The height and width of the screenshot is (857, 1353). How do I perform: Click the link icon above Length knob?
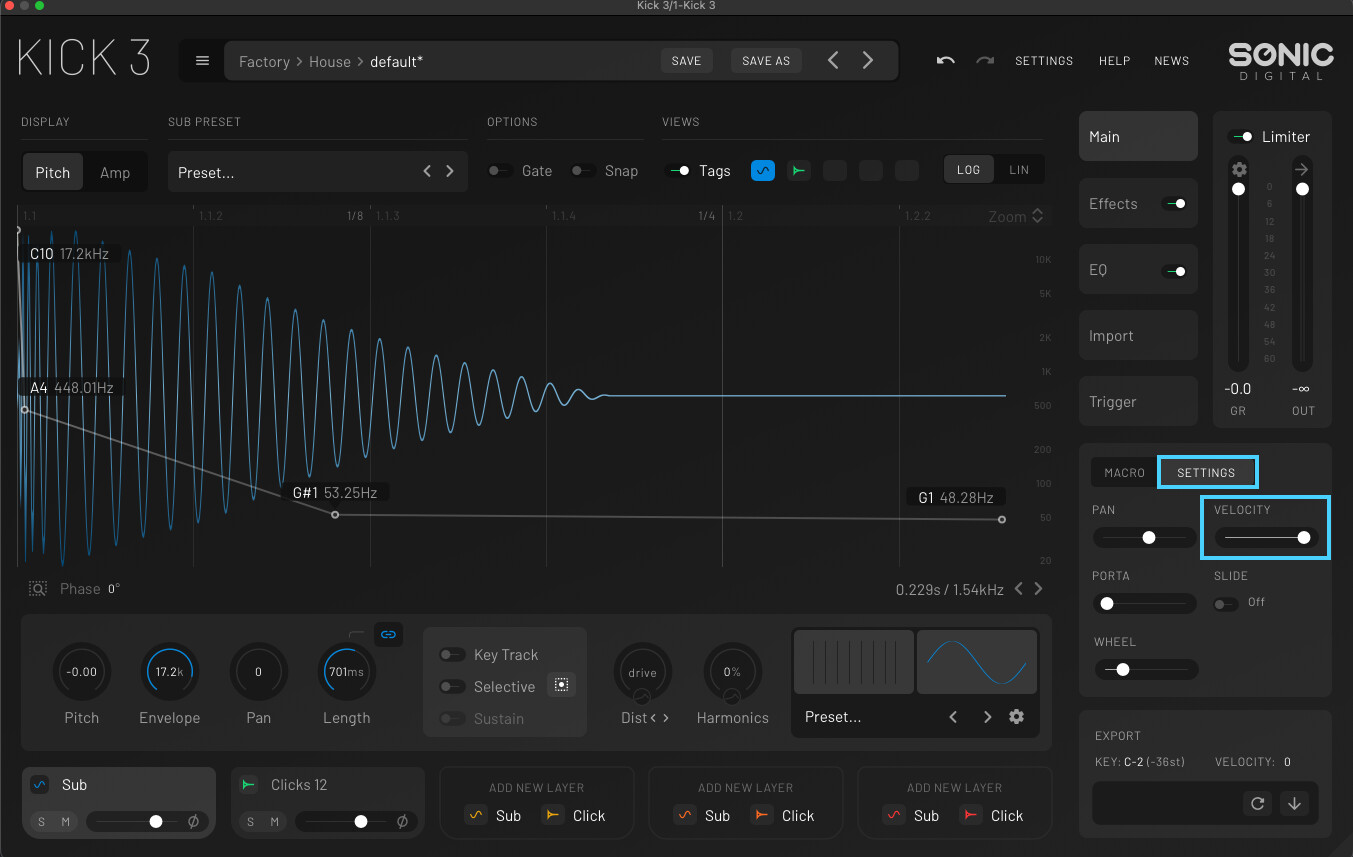[389, 634]
